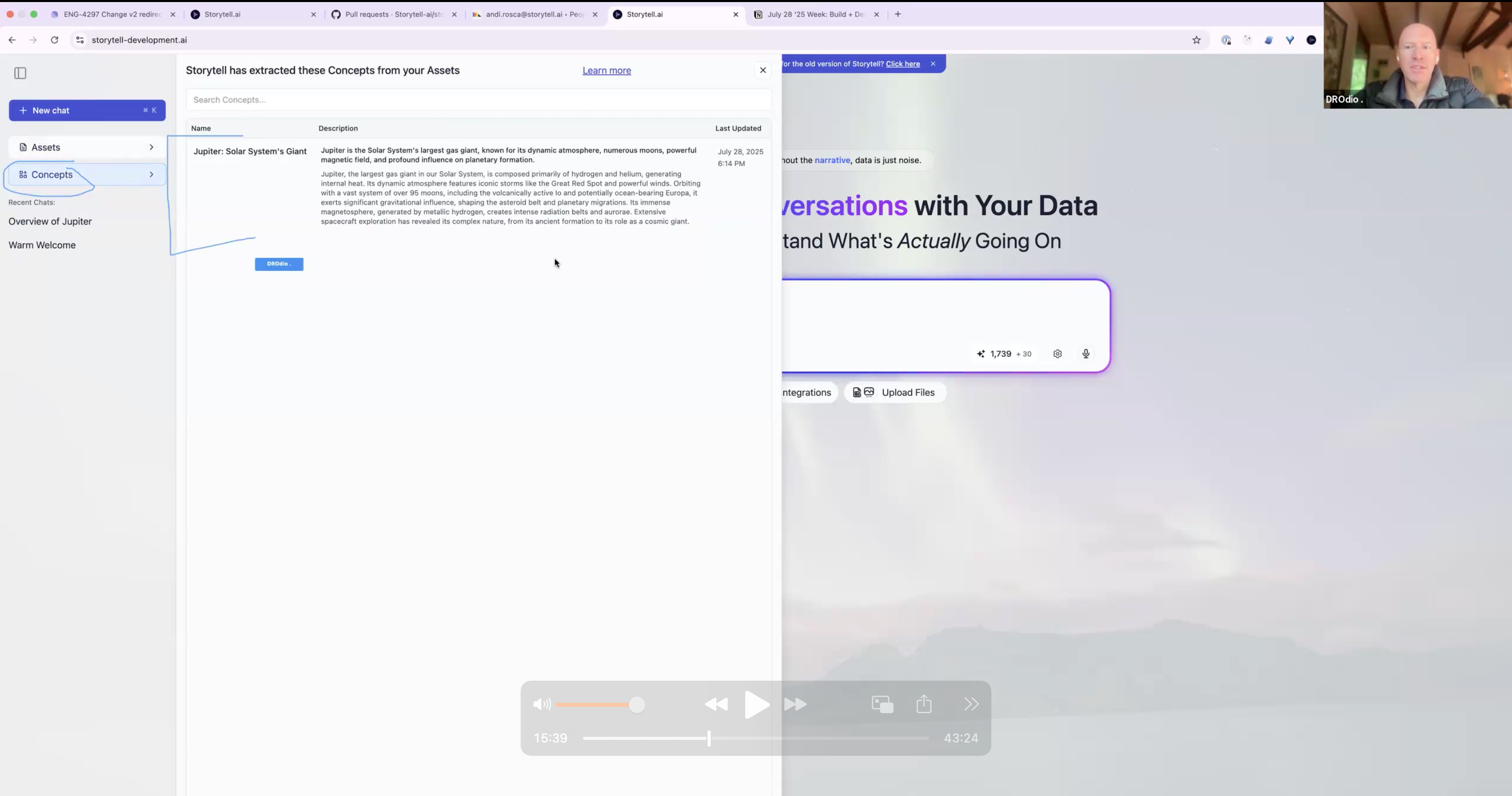Viewport: 1512px width, 796px height.
Task: Open the Overview of Jupiter chat
Action: click(50, 221)
